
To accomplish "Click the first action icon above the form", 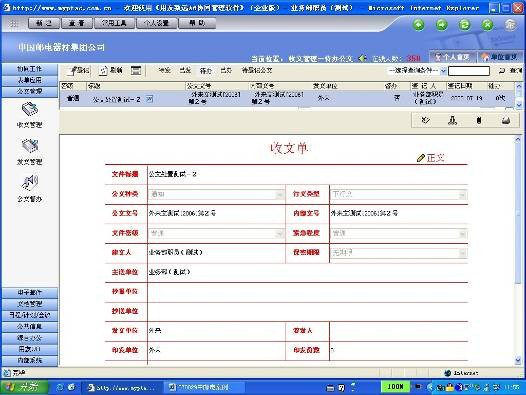I will click(x=425, y=120).
